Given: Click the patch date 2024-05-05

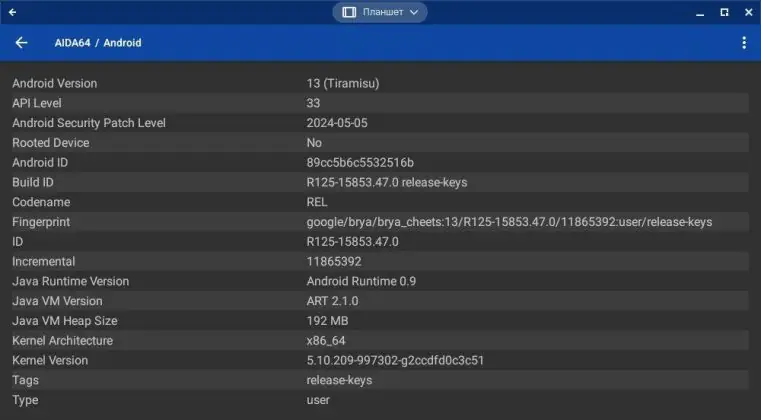Looking at the screenshot, I should tap(337, 123).
